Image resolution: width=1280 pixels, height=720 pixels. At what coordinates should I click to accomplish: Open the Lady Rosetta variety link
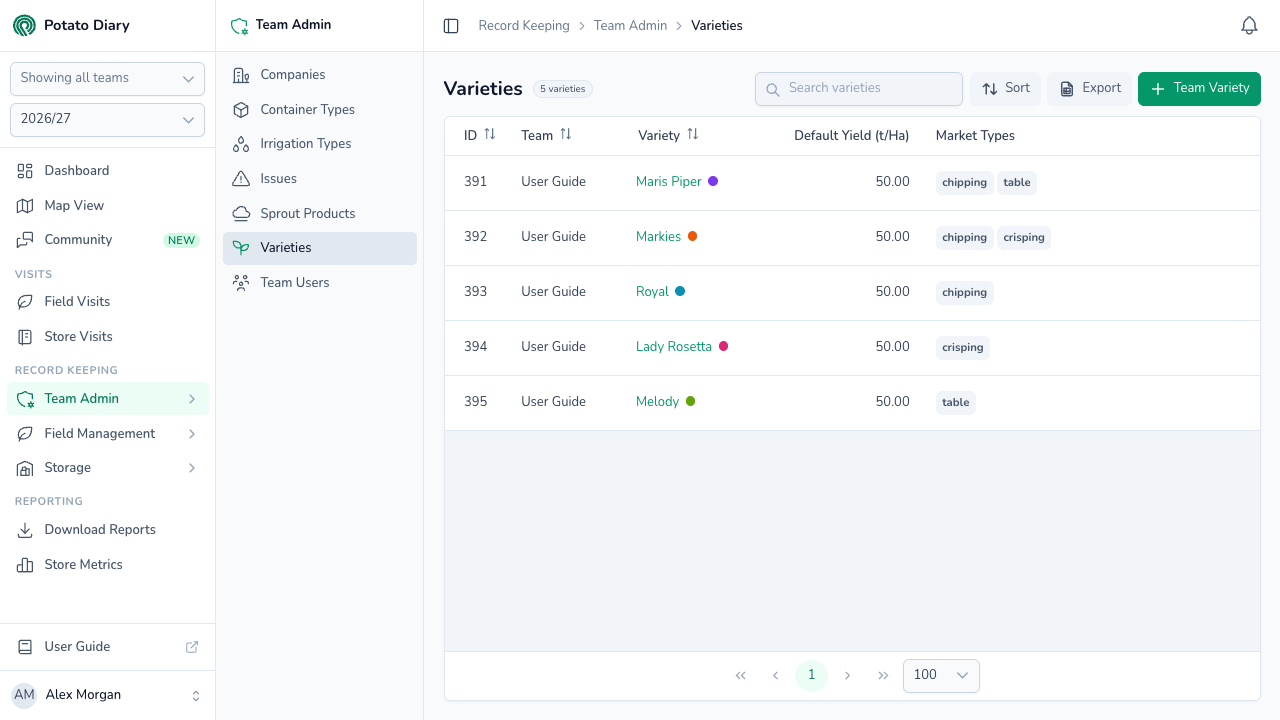point(674,347)
